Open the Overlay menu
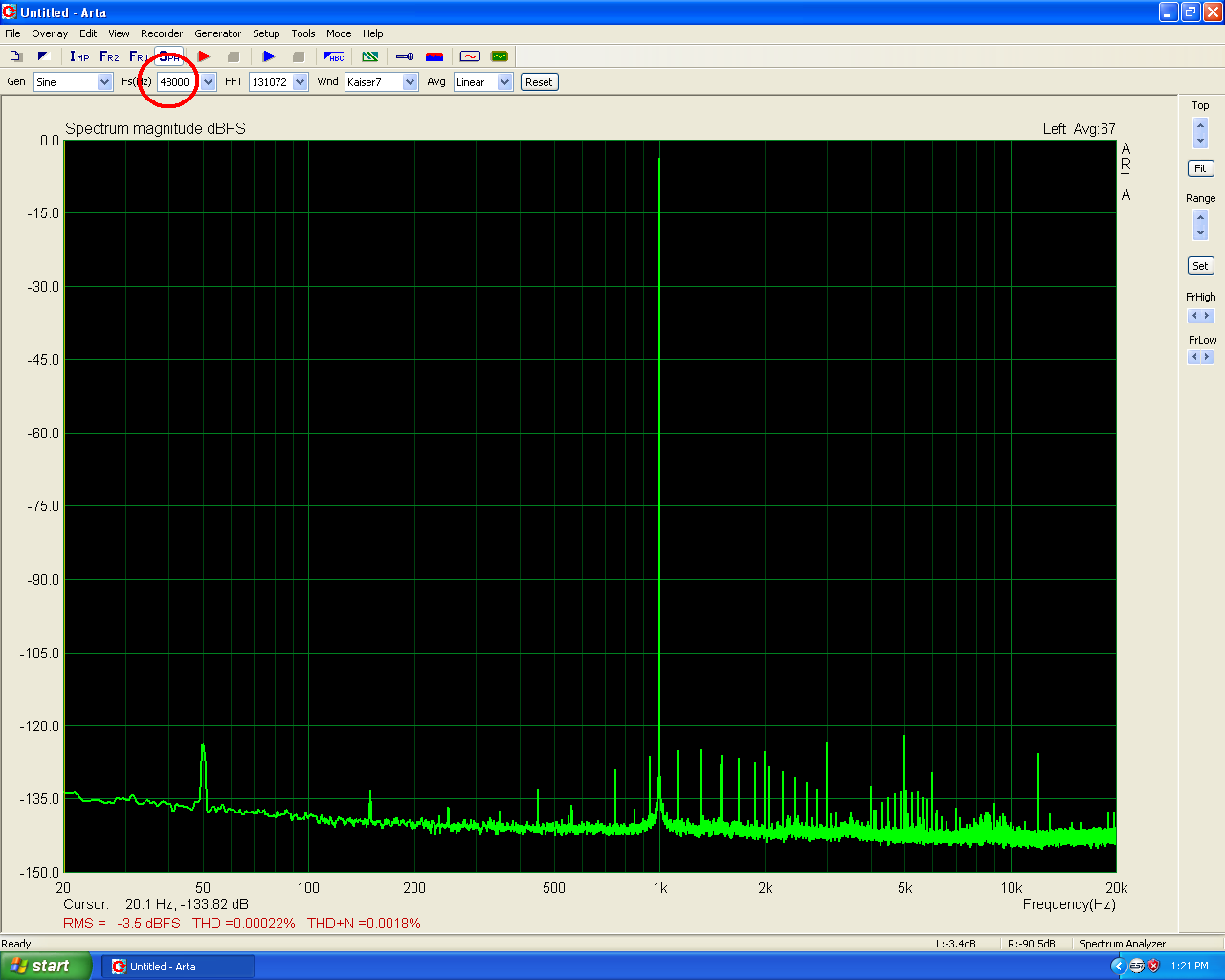Viewport: 1225px width, 980px height. [50, 33]
